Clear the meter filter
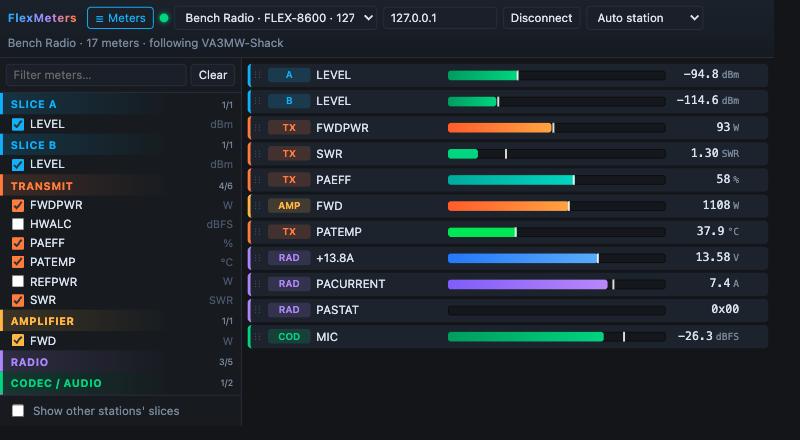 tap(213, 75)
